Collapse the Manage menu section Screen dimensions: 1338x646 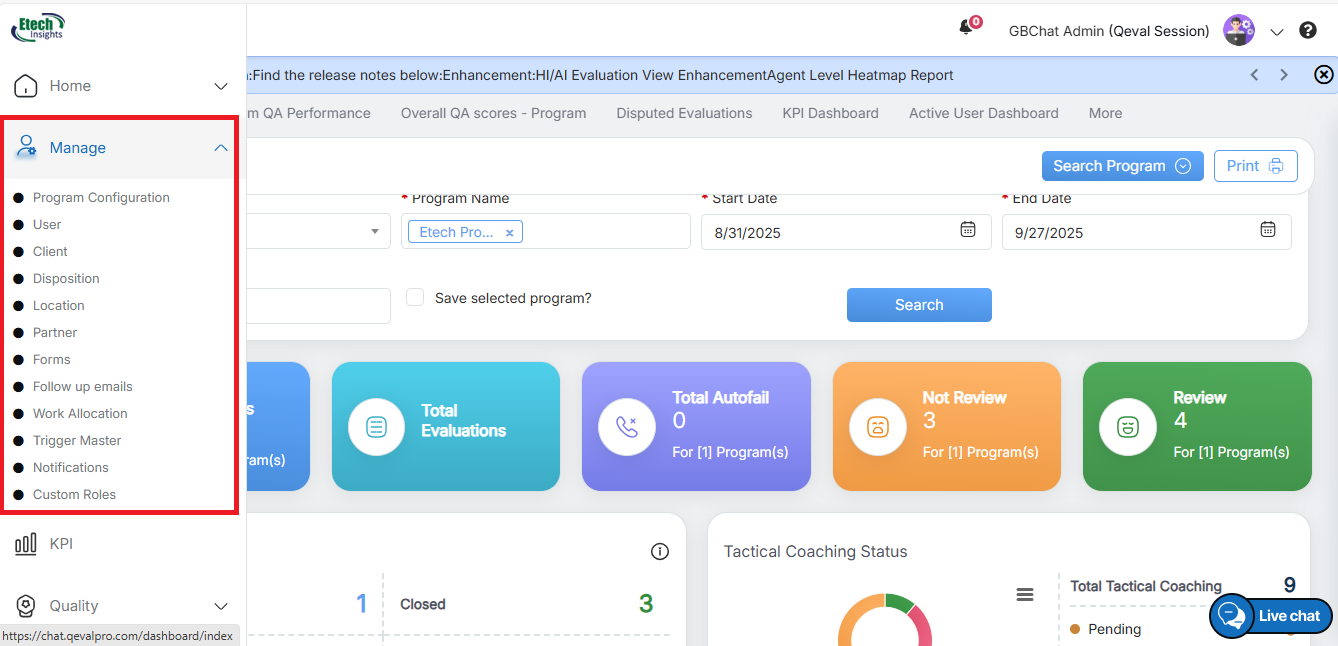point(221,148)
